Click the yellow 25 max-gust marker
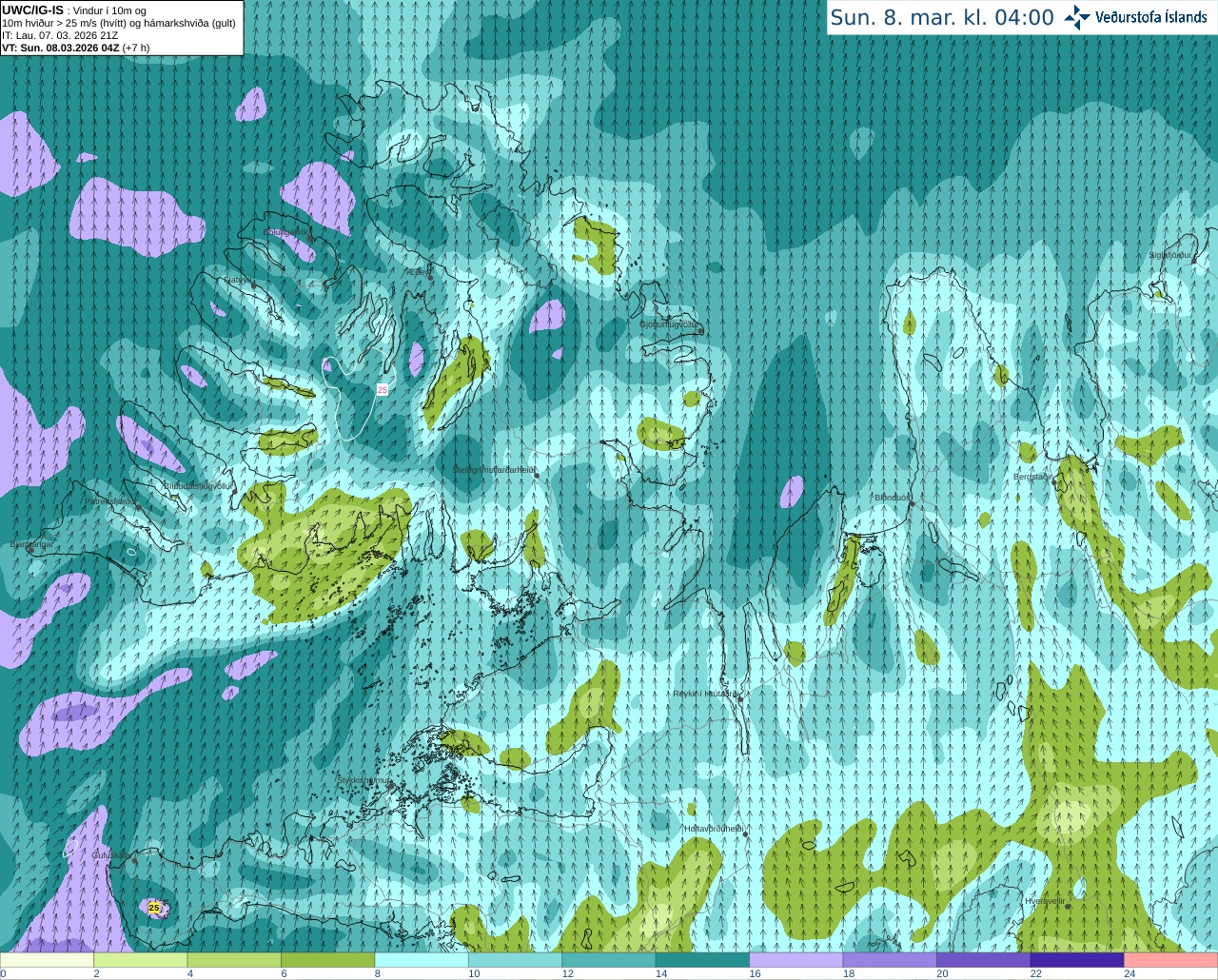The width and height of the screenshot is (1218, 980). [154, 908]
